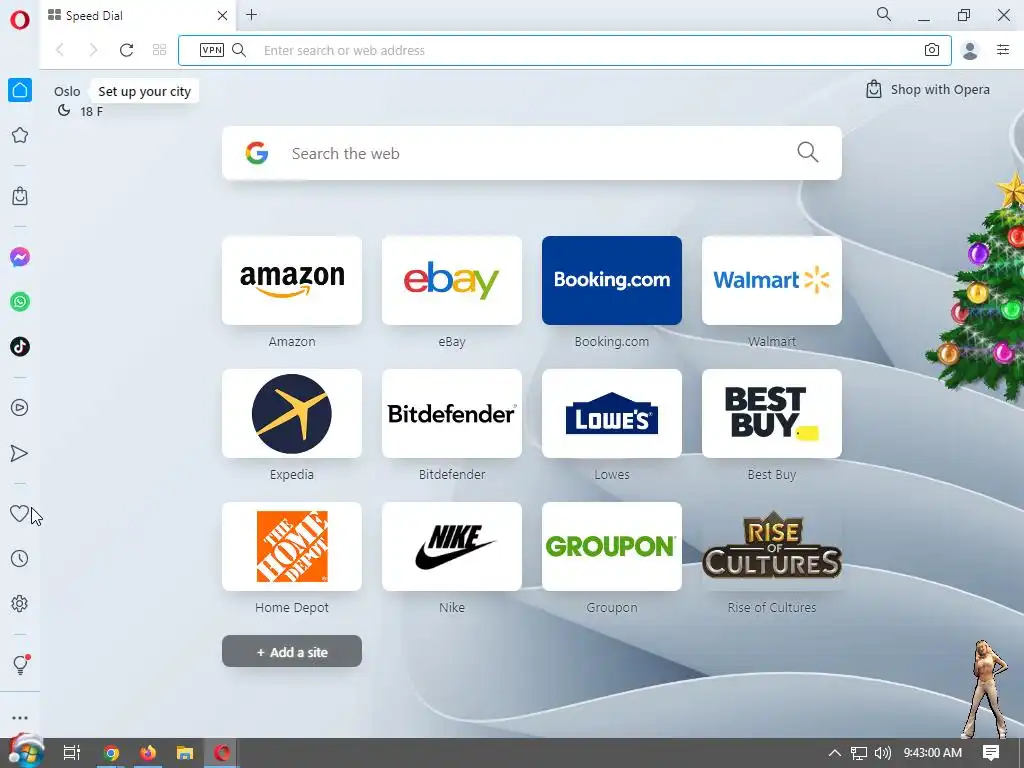Open the Shopping bag sidebar icon
1024x768 pixels.
pos(20,196)
